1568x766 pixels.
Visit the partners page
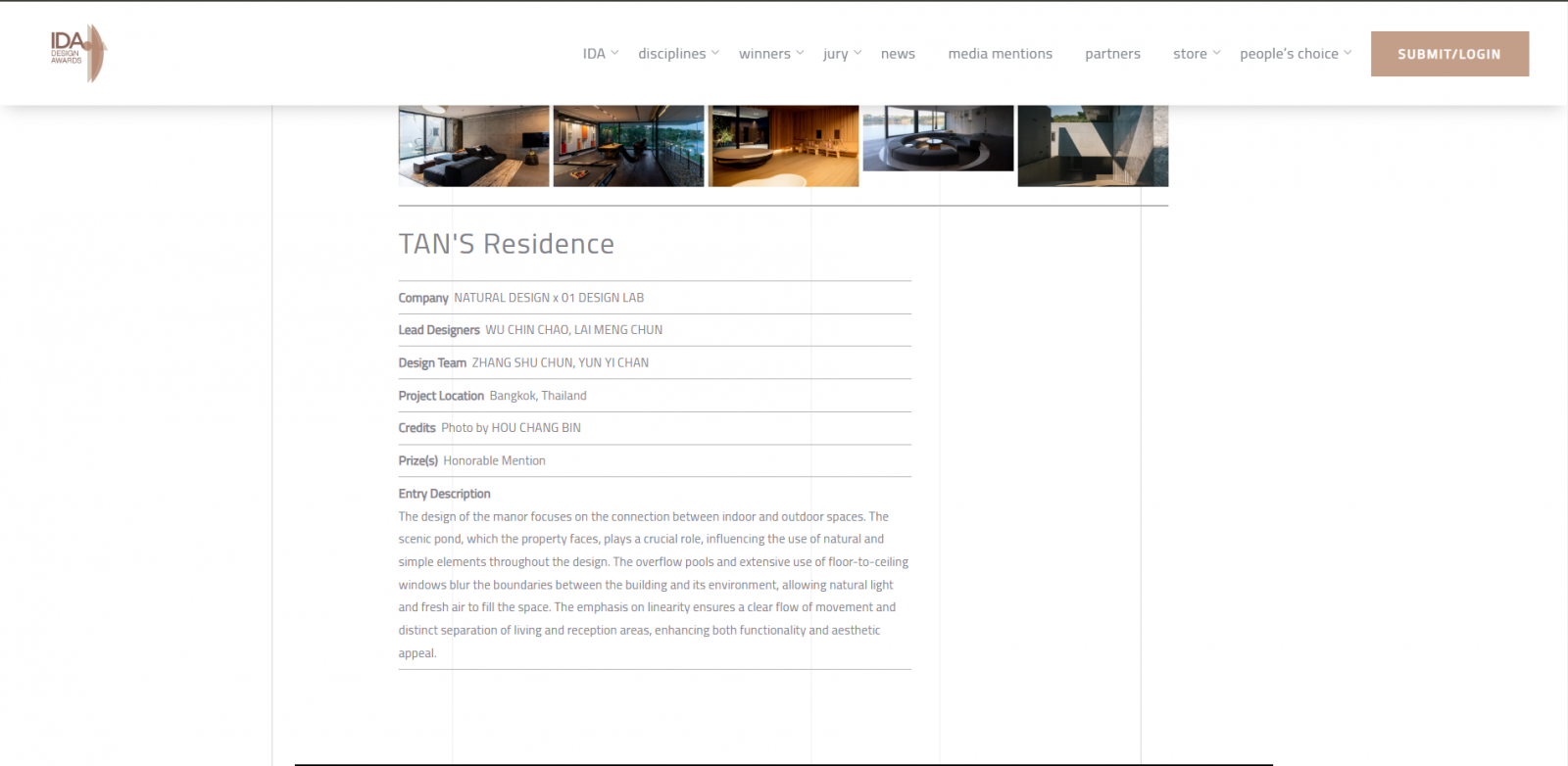[x=1112, y=54]
